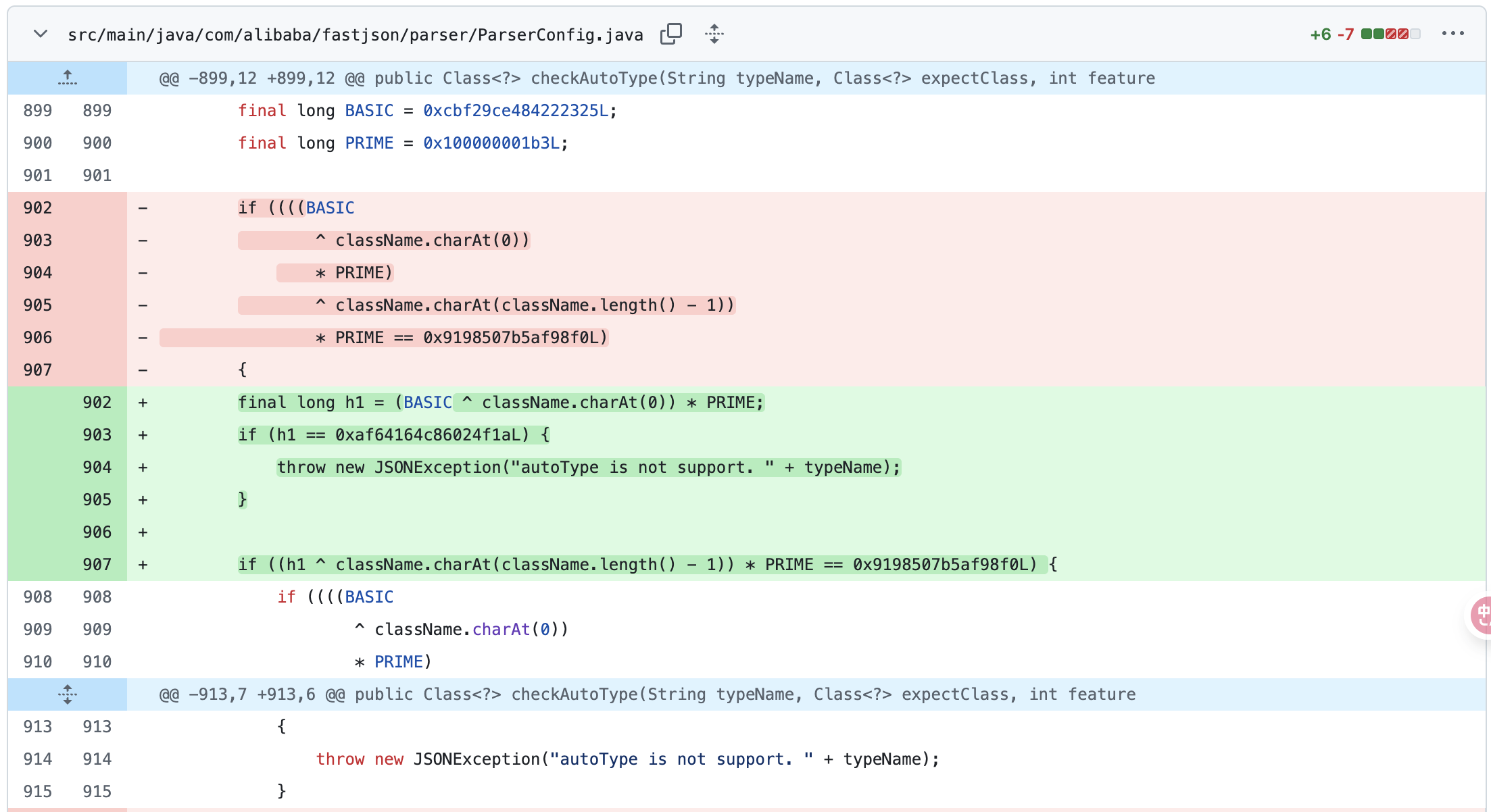
Task: Open the ParserConfig.java file path link
Action: (x=356, y=35)
